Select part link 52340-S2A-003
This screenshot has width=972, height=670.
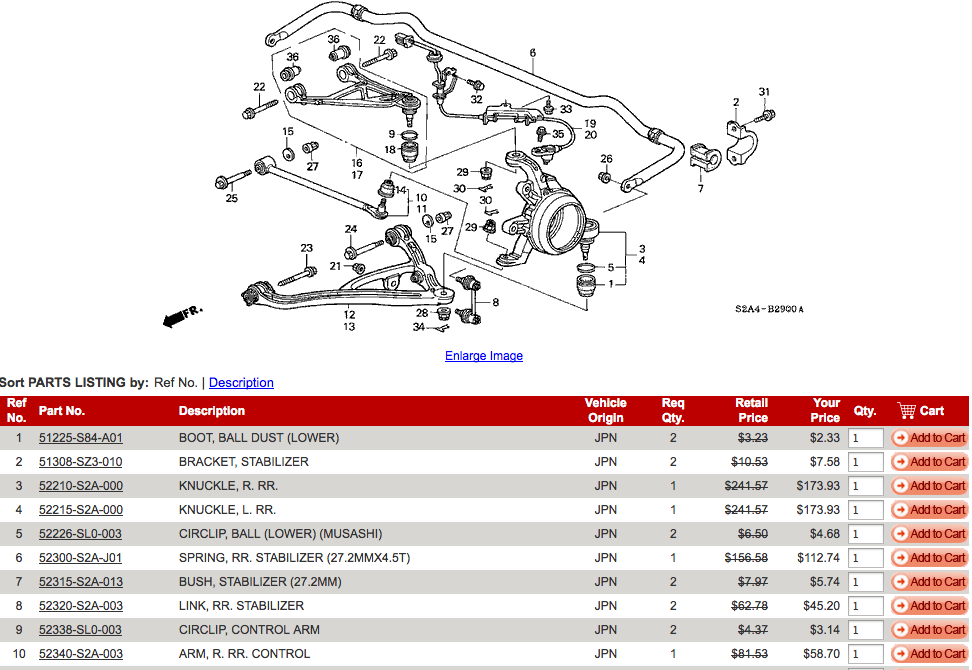pyautogui.click(x=80, y=654)
